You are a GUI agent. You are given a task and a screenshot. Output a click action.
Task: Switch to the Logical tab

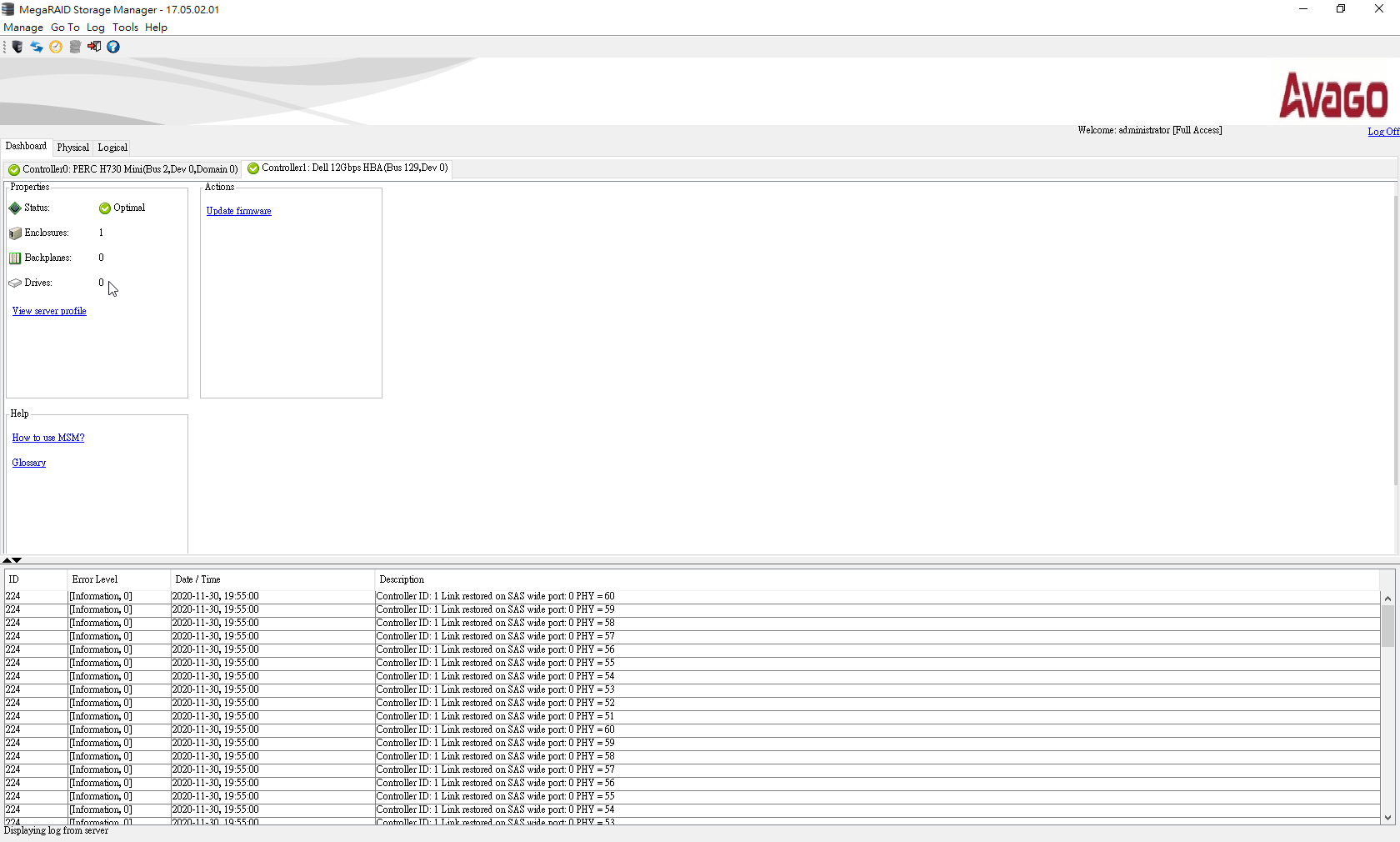pos(112,148)
